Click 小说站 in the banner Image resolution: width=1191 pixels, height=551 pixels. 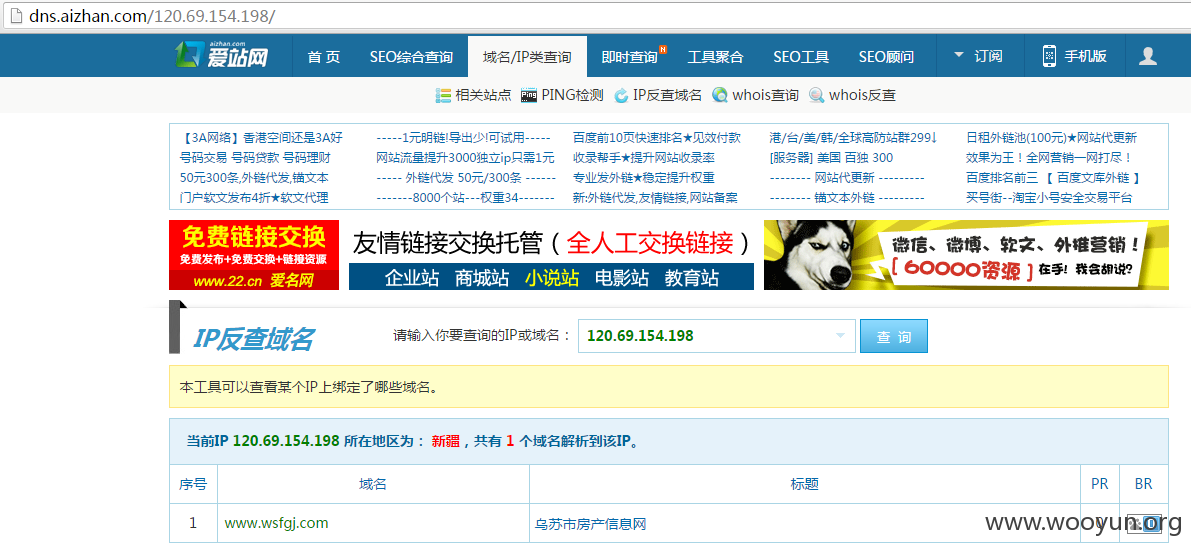[551, 277]
